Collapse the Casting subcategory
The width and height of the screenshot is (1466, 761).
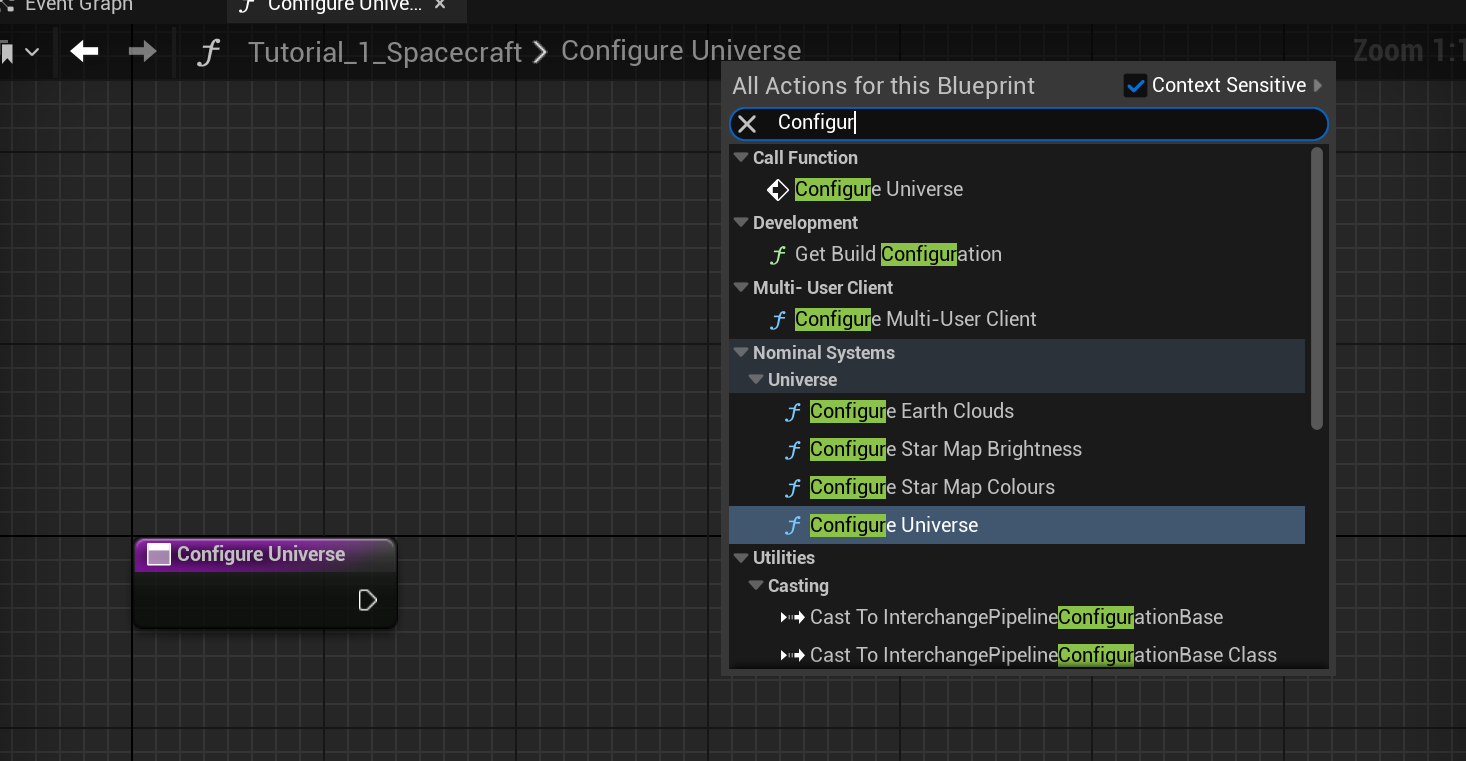[x=756, y=586]
